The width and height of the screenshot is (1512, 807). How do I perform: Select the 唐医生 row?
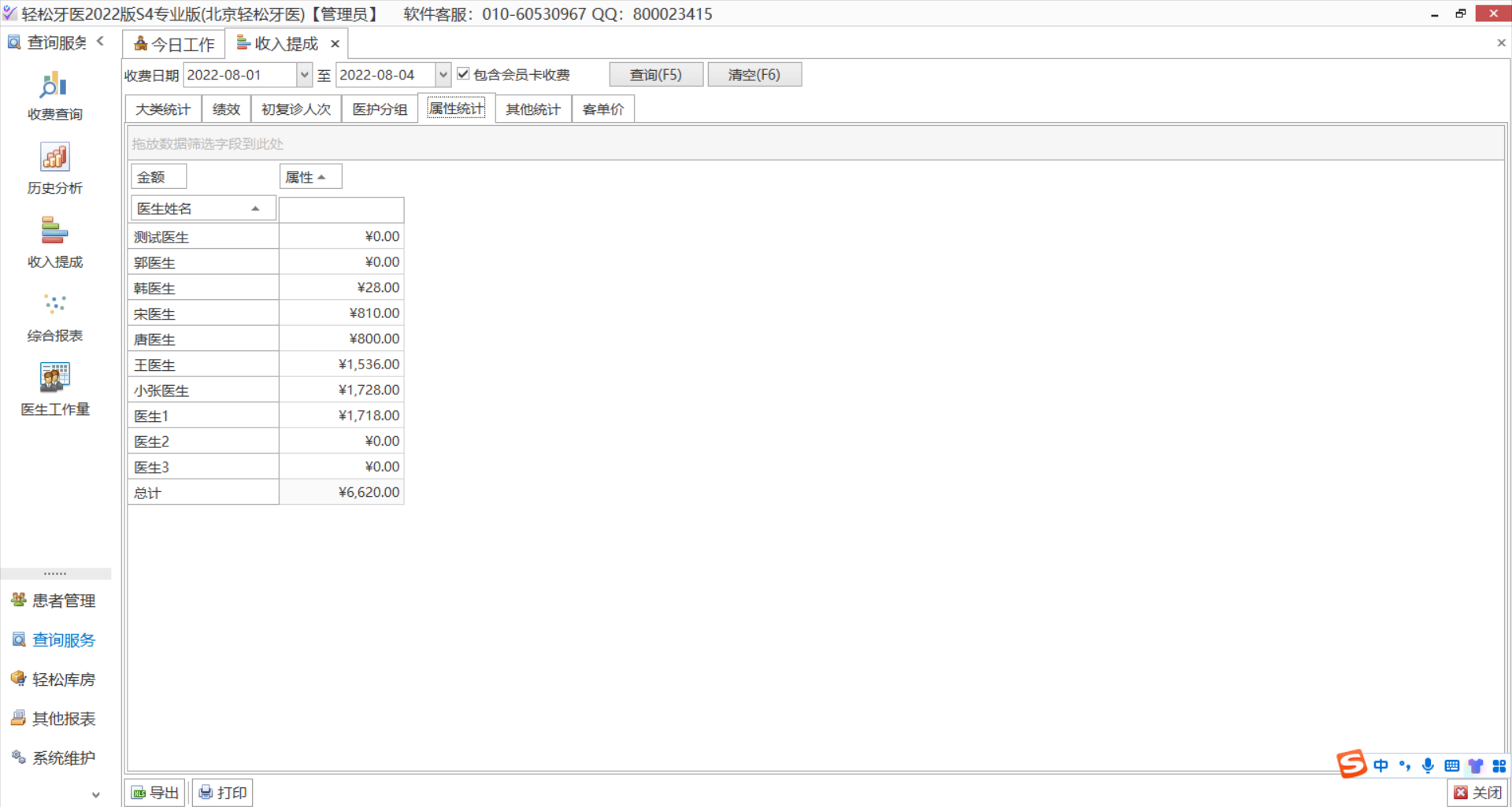(203, 339)
